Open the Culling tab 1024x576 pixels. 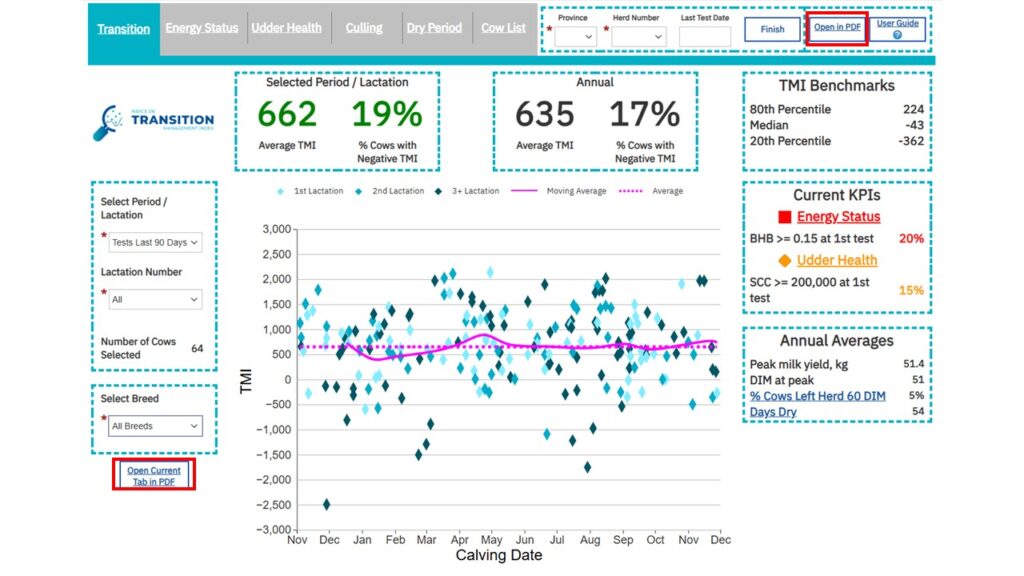click(364, 28)
